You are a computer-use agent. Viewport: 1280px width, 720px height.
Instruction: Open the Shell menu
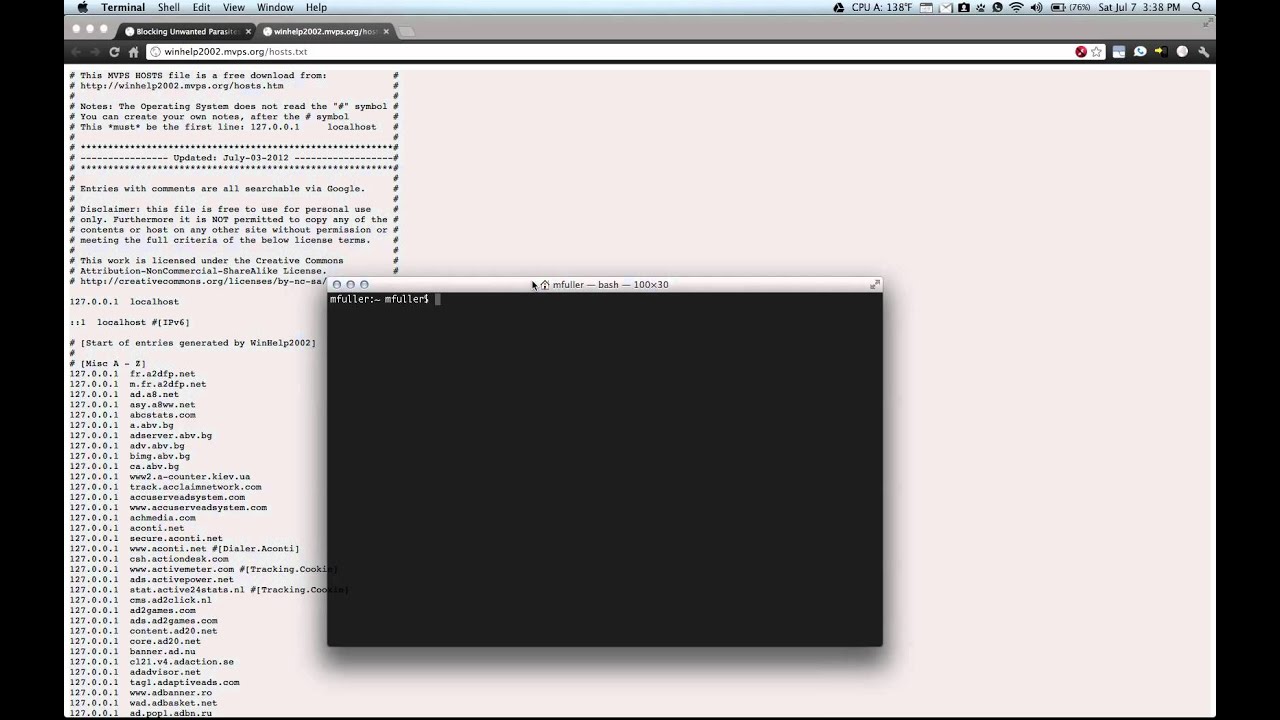click(x=168, y=7)
